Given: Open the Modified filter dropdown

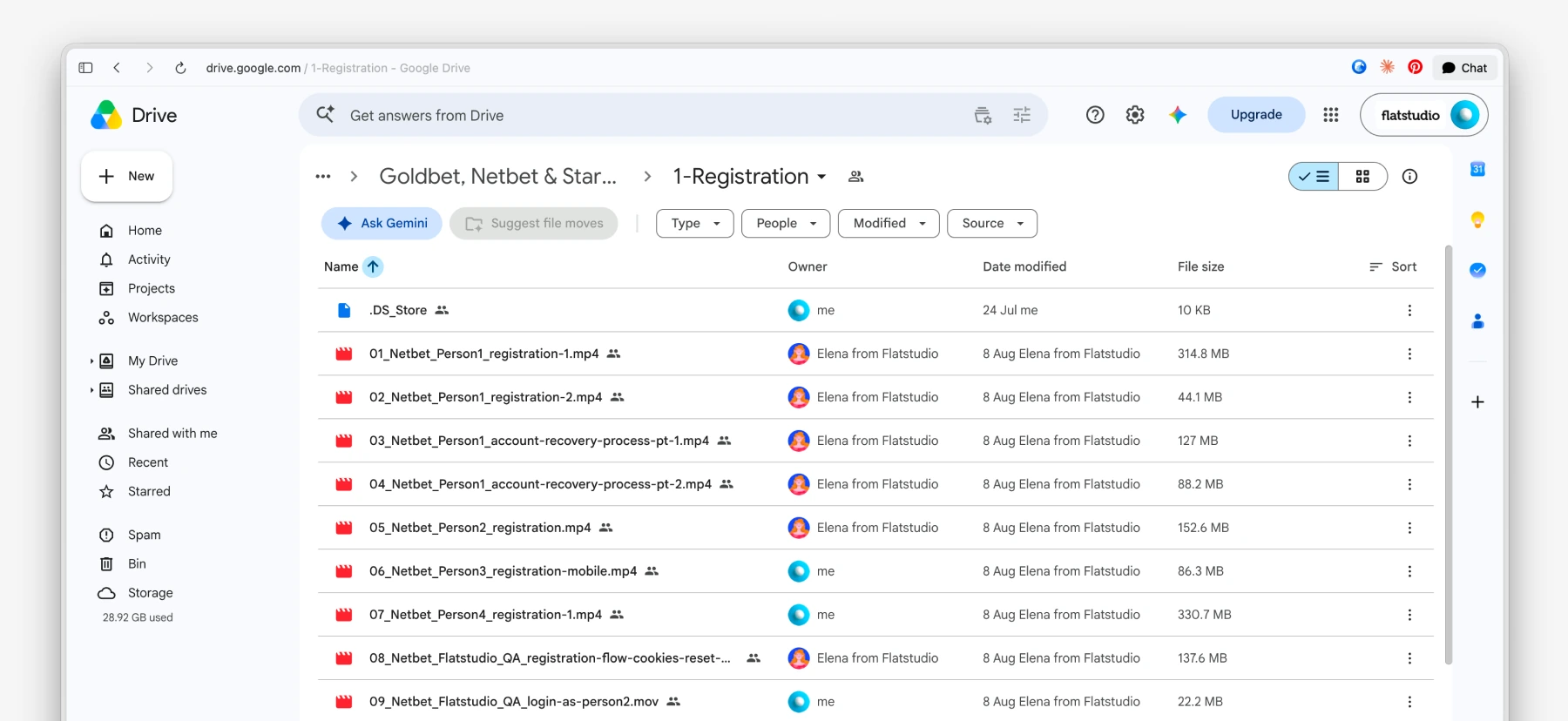Looking at the screenshot, I should (x=889, y=224).
